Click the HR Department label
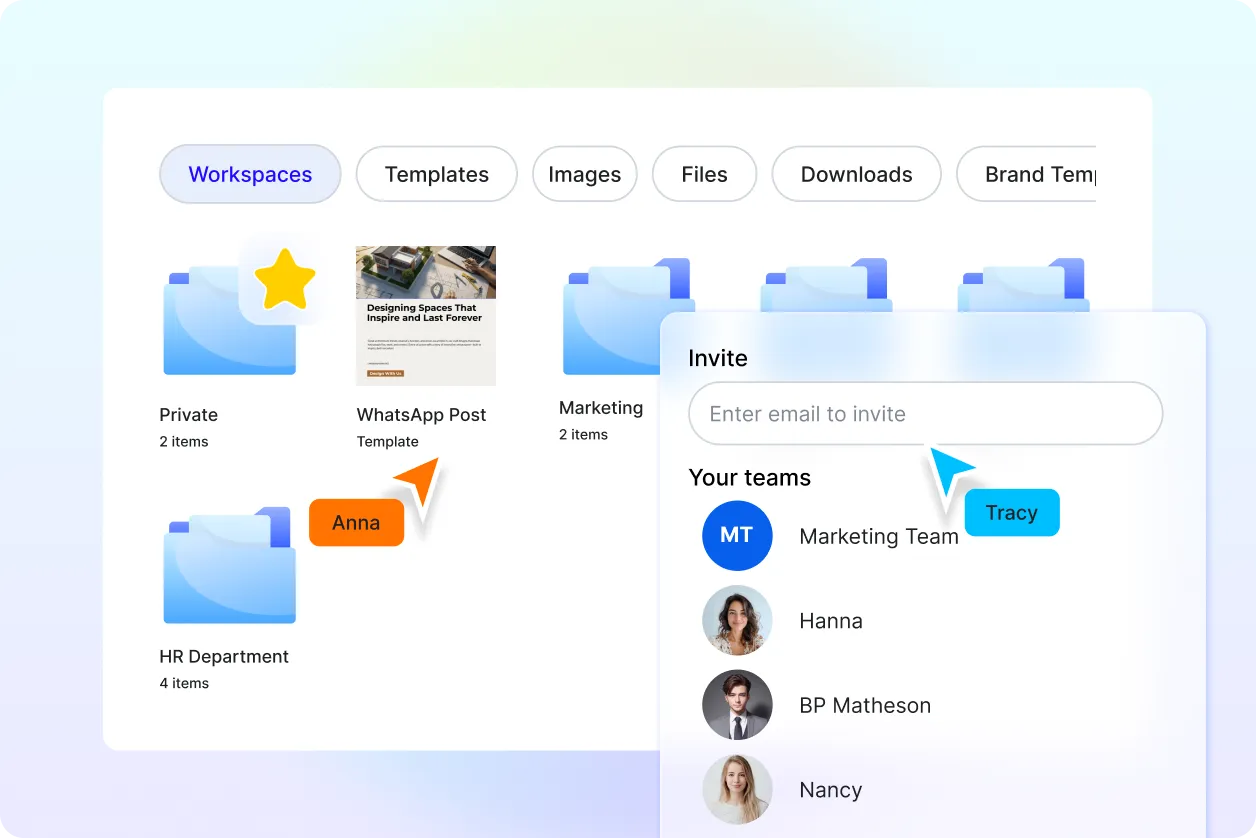 pos(224,656)
